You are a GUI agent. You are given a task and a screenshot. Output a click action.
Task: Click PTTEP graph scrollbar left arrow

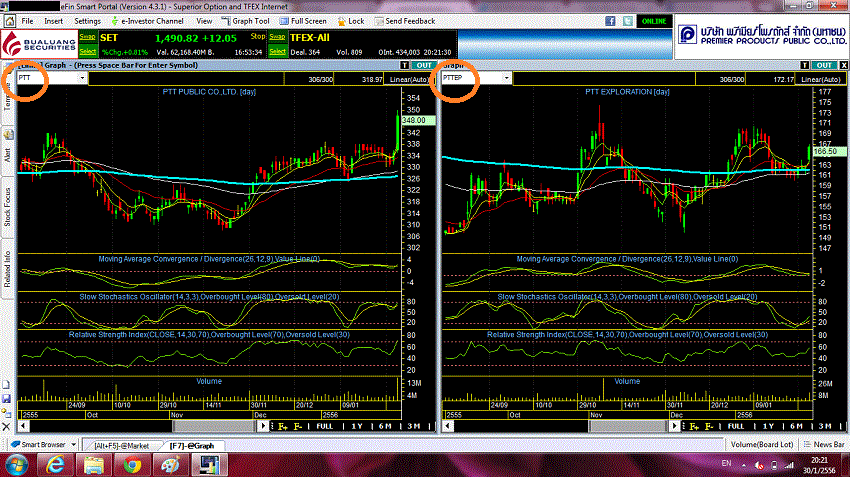tap(448, 426)
